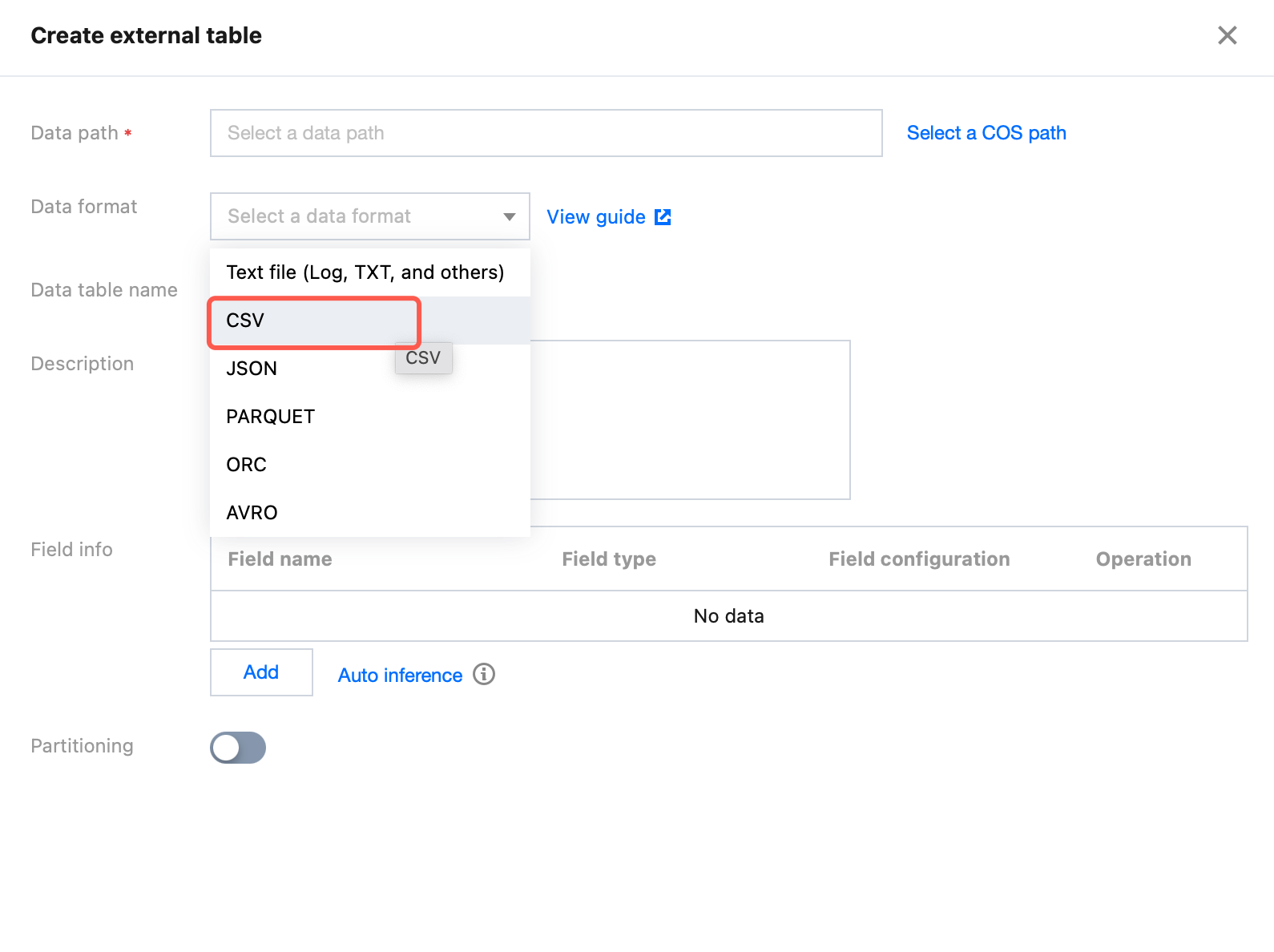Choose Text file (Log, TXT, and others)
This screenshot has width=1274, height=952.
[365, 272]
